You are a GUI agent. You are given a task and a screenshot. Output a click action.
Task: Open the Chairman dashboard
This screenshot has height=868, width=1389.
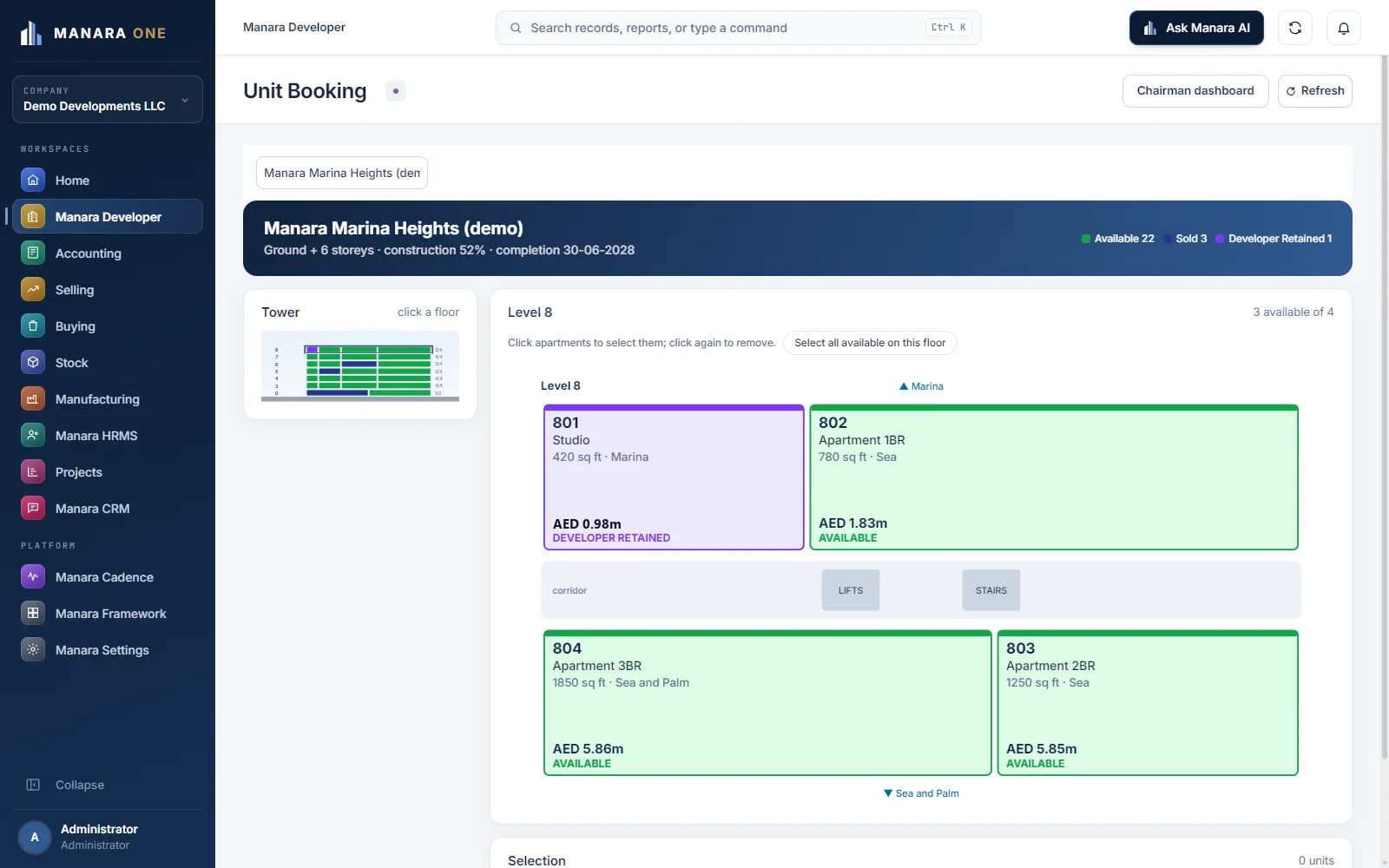(1195, 91)
